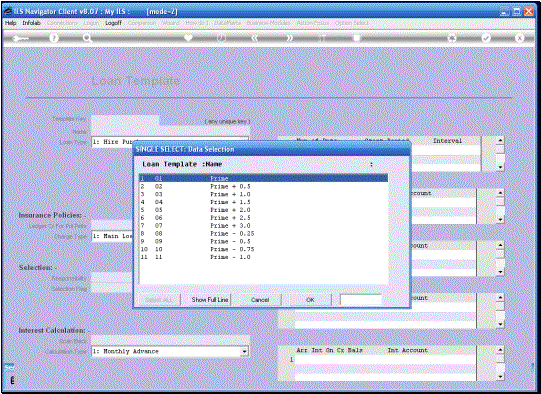Click row 1 of the Int Account grid
The width and height of the screenshot is (541, 394).
[385, 359]
